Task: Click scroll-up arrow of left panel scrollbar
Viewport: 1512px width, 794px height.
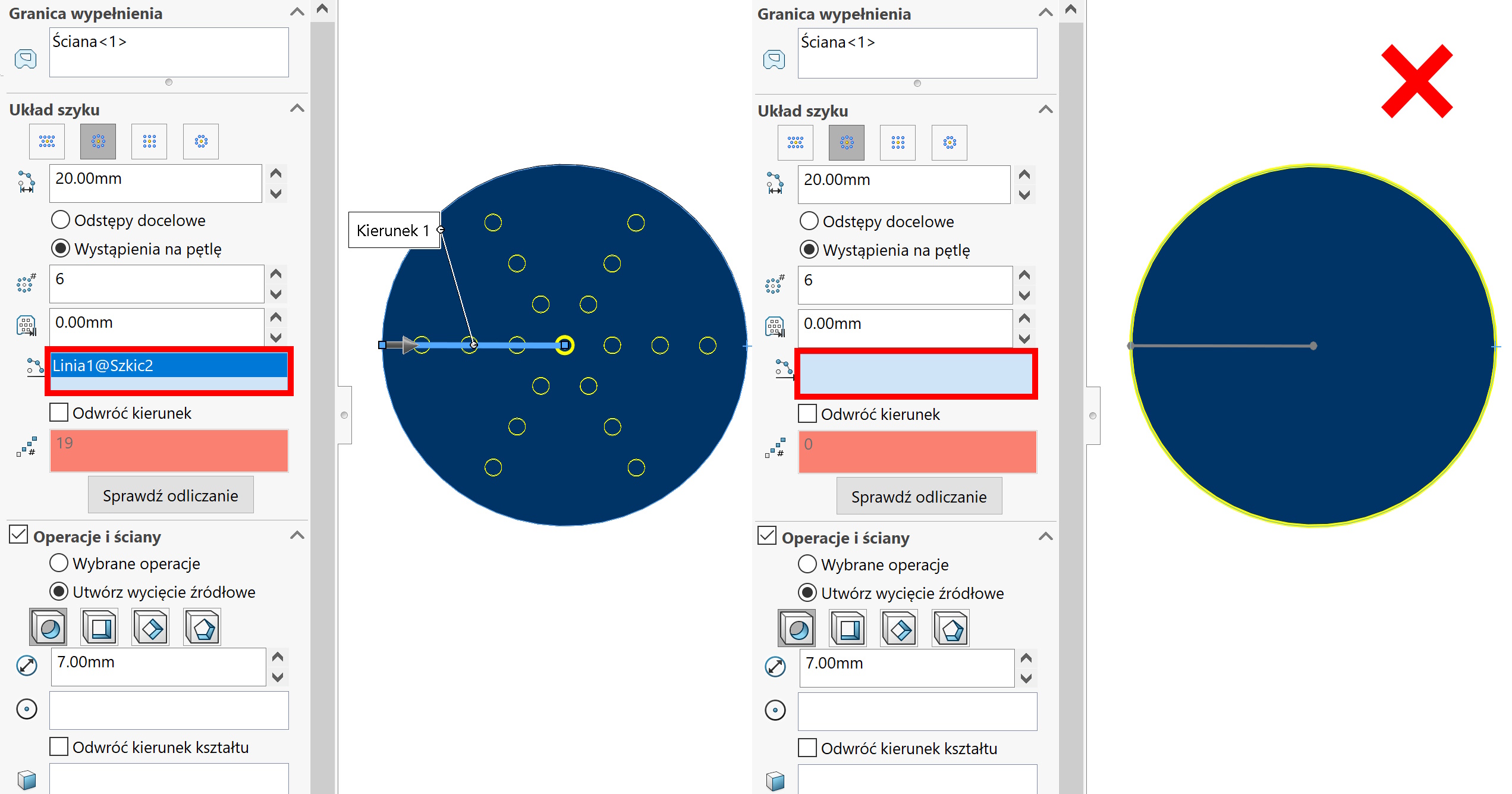Action: (322, 9)
